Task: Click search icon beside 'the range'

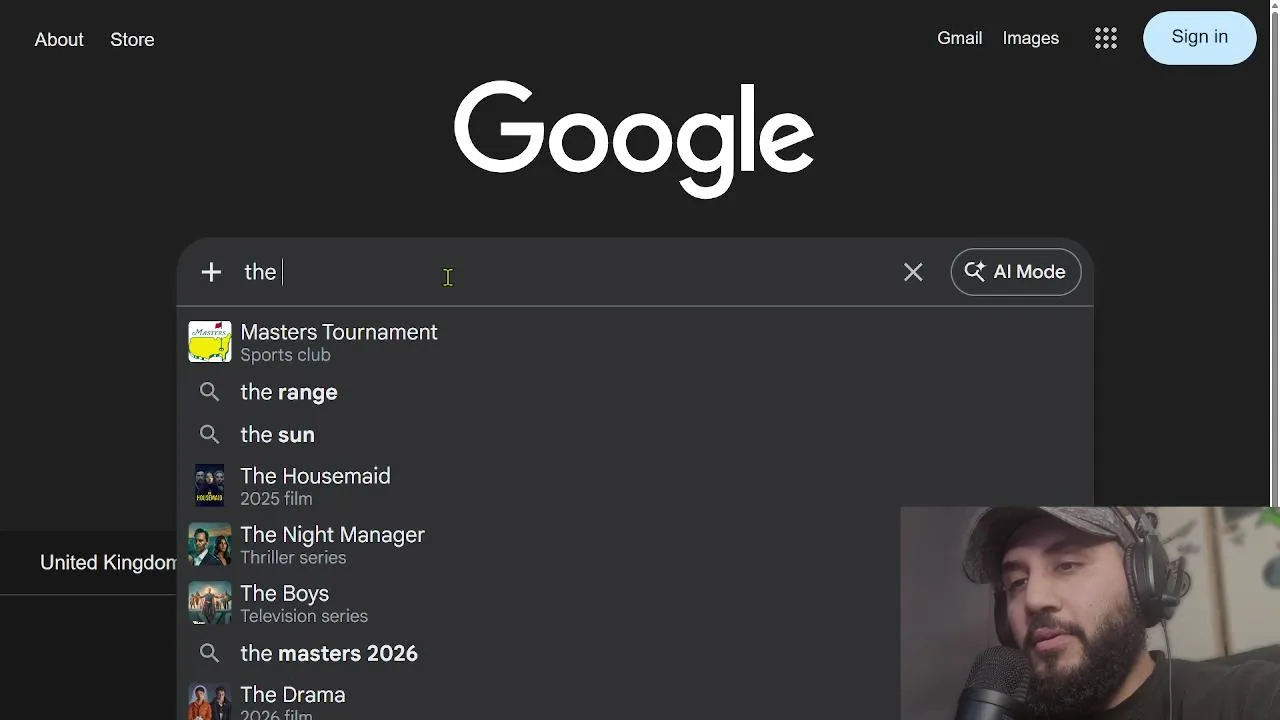Action: [x=209, y=392]
